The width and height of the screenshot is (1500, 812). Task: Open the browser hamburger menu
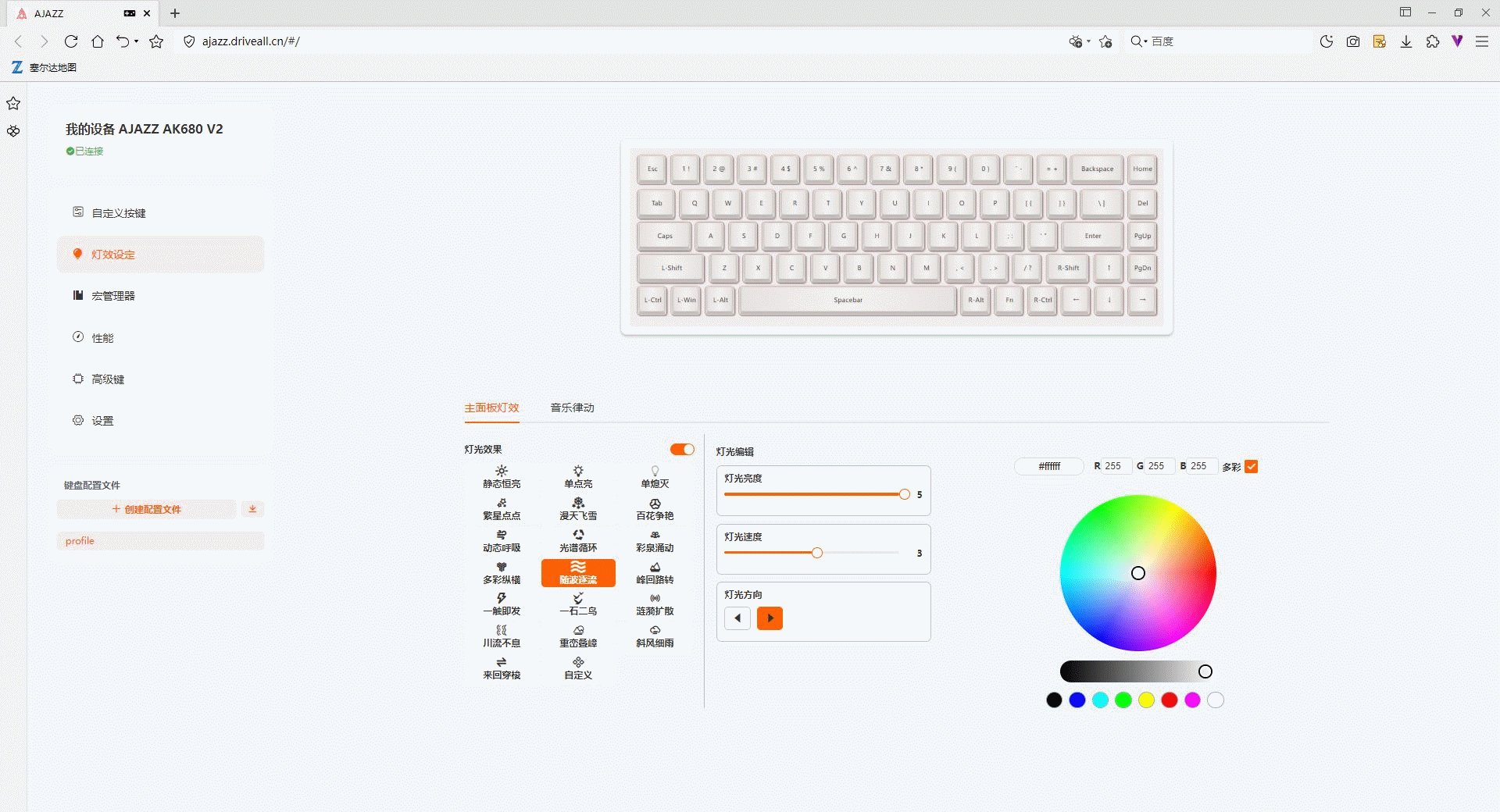[x=1481, y=41]
